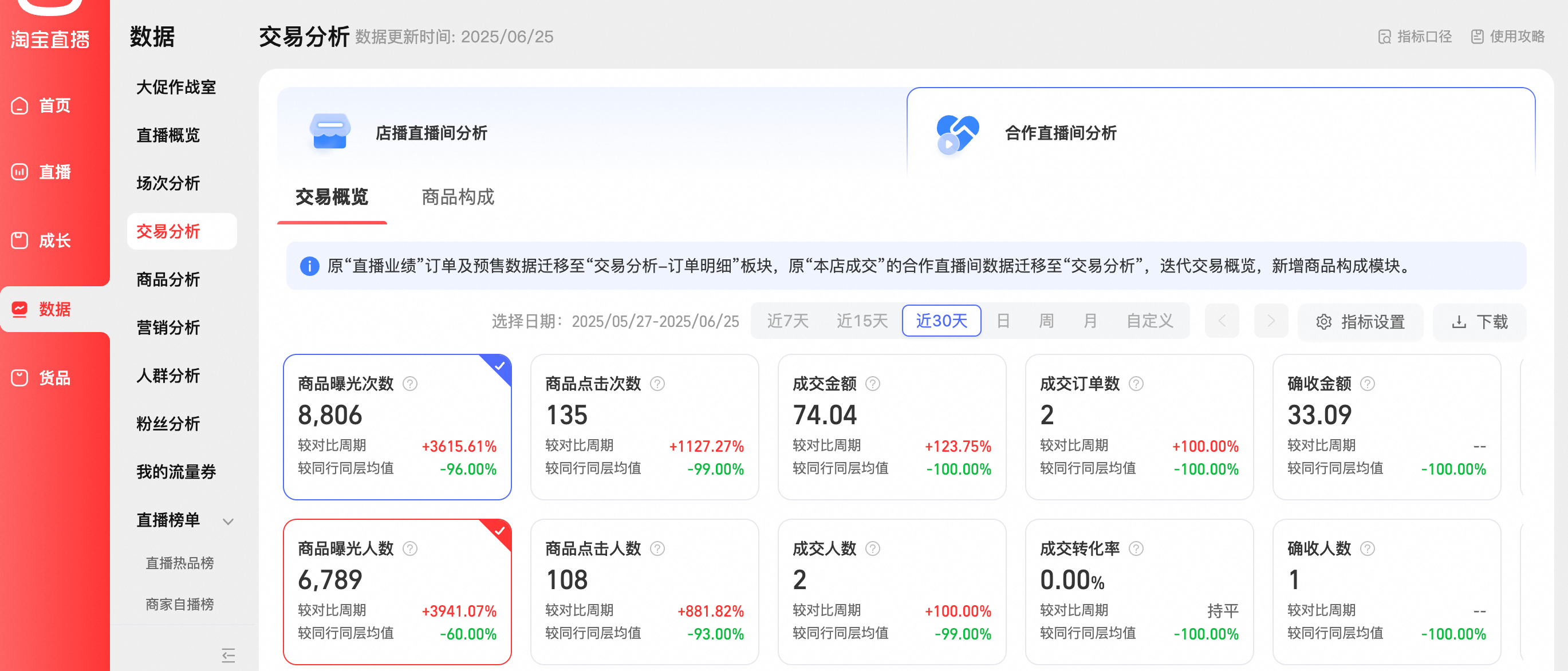Click the help icon next to 成交金额

tap(873, 384)
